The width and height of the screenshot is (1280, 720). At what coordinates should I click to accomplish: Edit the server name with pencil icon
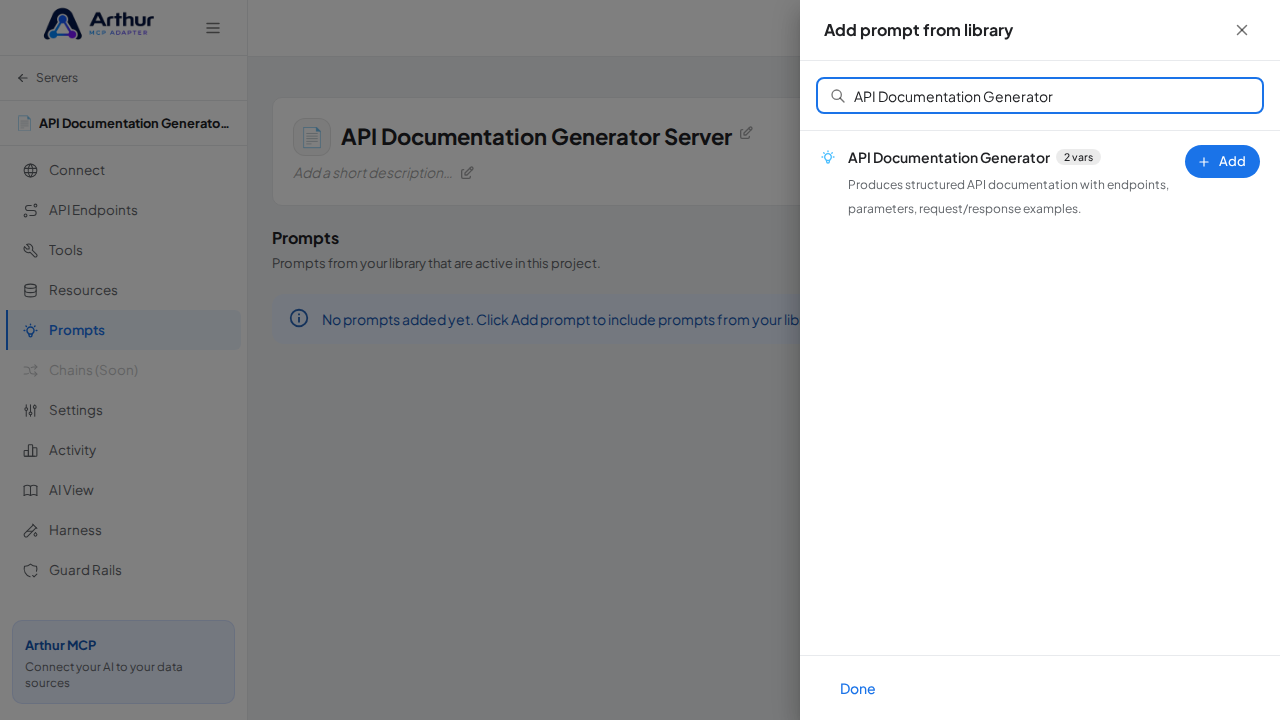tap(746, 133)
